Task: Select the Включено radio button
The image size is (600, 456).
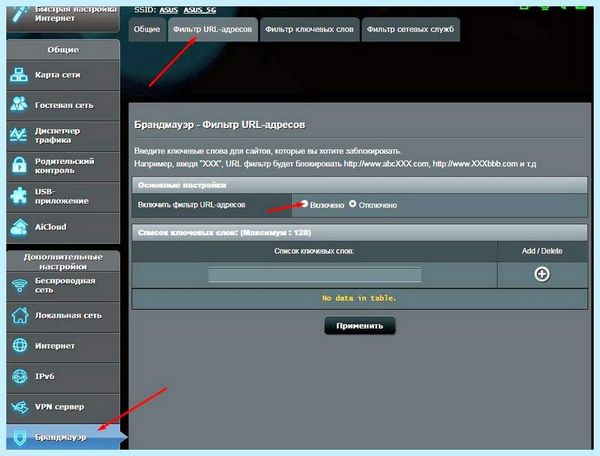Action: [305, 204]
